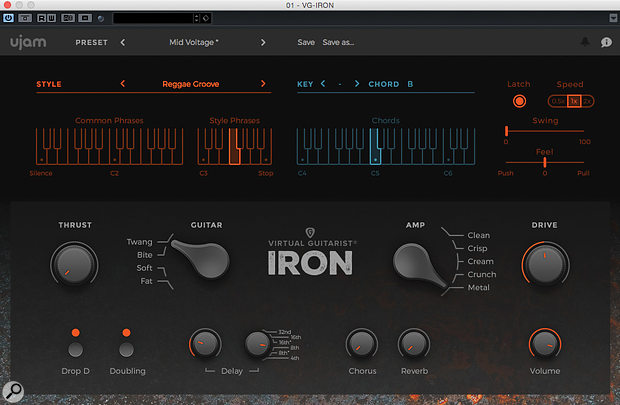620x405 pixels.
Task: Select Cream amp type
Action: tap(480, 261)
